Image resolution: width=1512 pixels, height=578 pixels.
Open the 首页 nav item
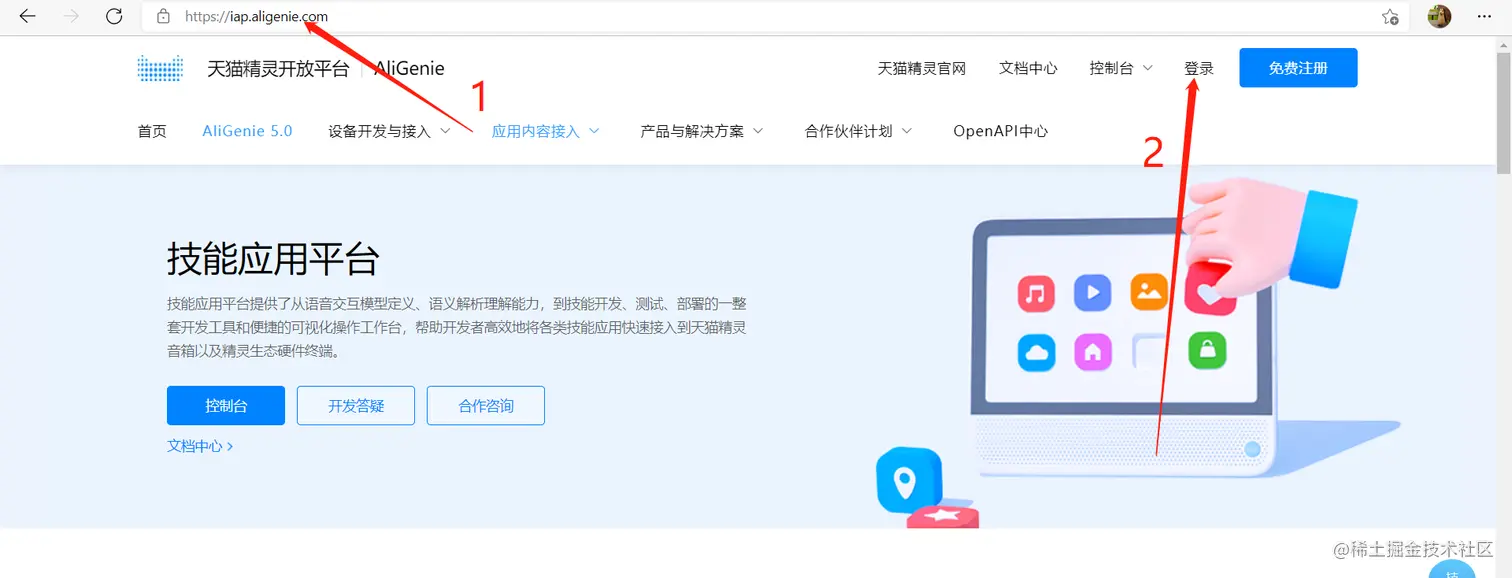tap(152, 131)
